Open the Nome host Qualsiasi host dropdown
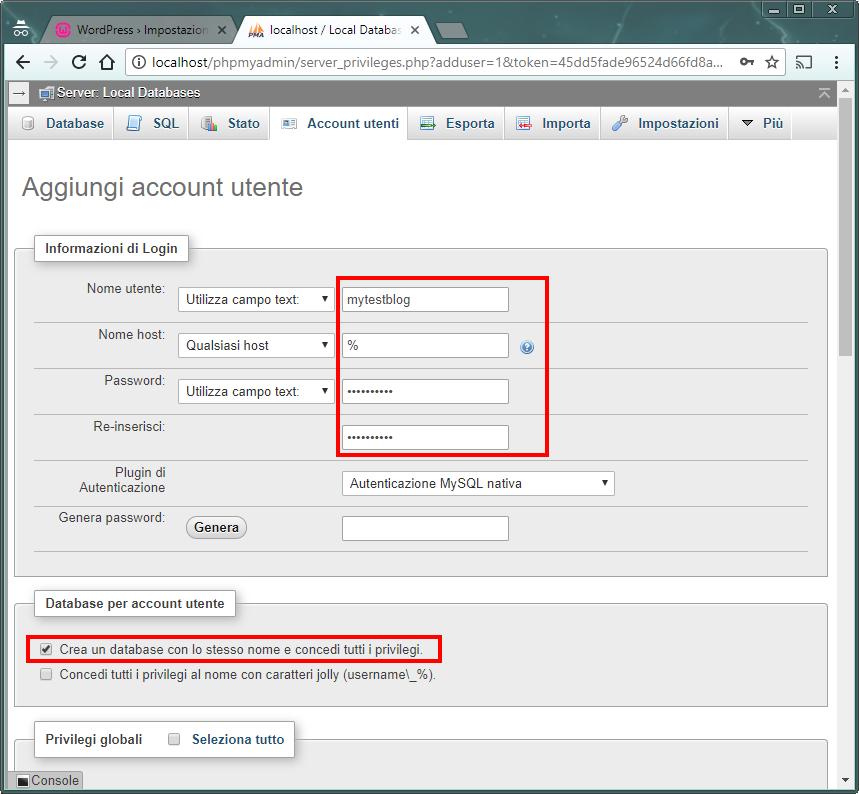Image resolution: width=859 pixels, height=794 pixels. point(256,346)
